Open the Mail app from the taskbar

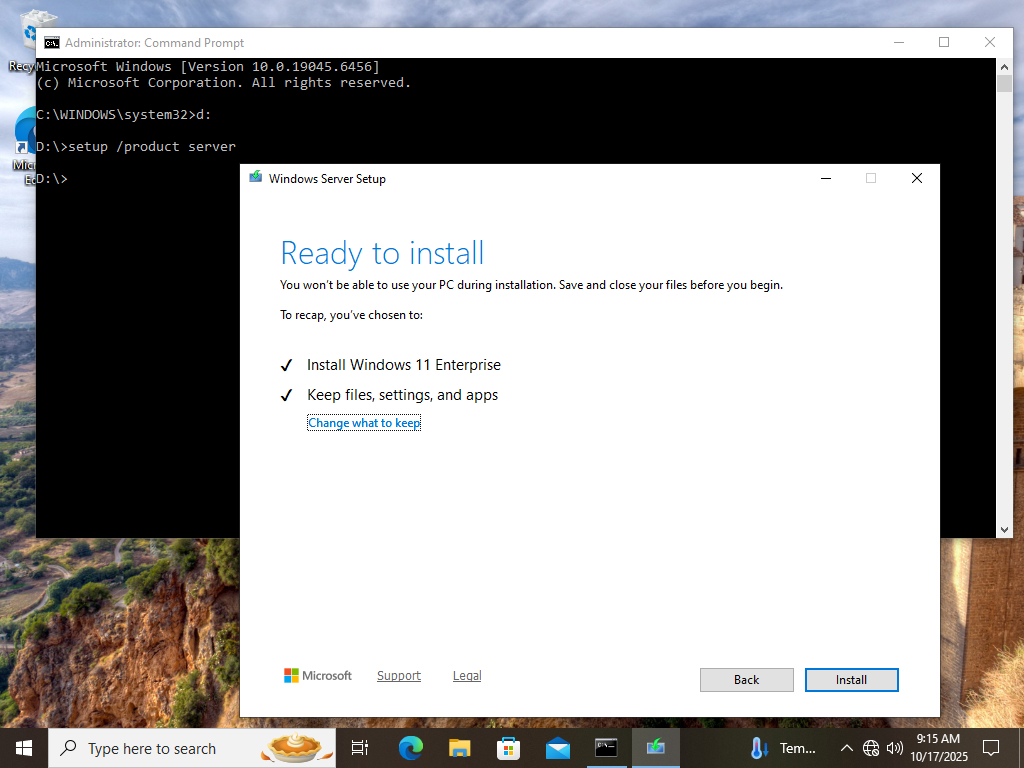557,748
